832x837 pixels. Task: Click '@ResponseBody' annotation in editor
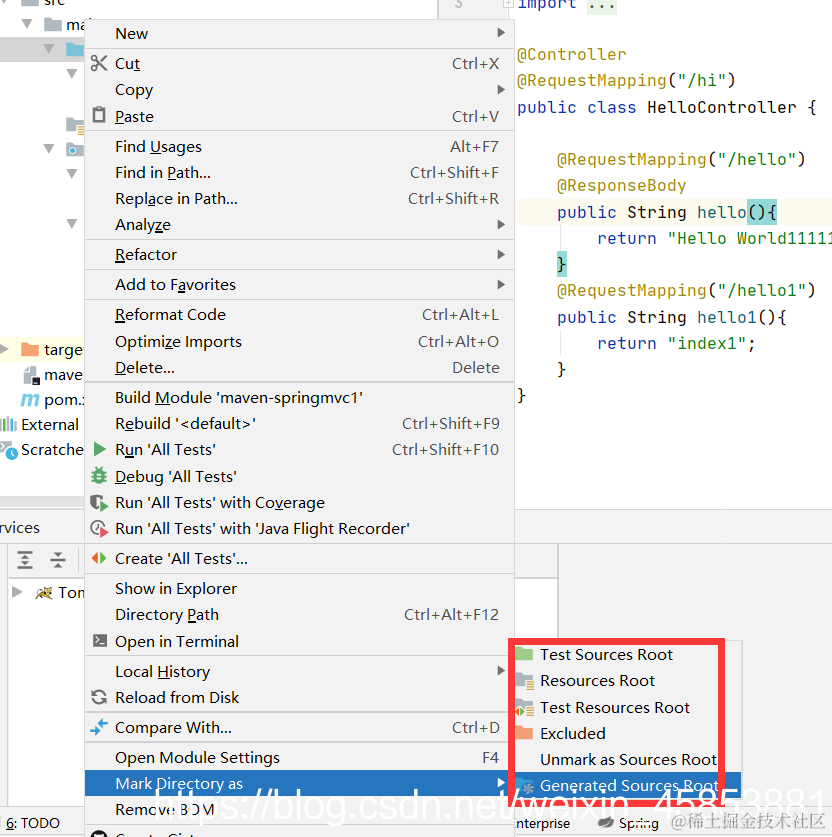pyautogui.click(x=621, y=185)
